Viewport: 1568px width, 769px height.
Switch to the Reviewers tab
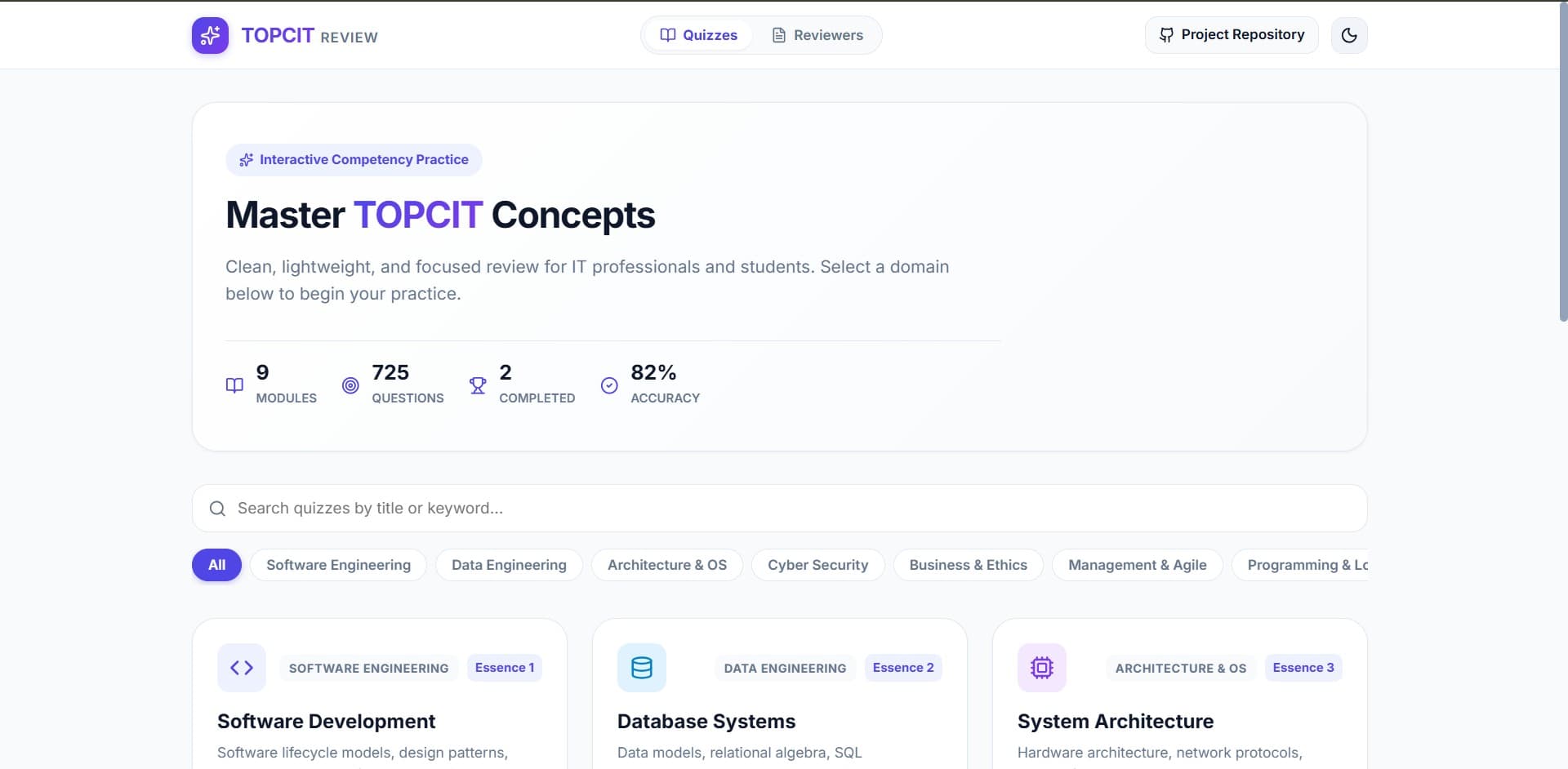[x=817, y=35]
